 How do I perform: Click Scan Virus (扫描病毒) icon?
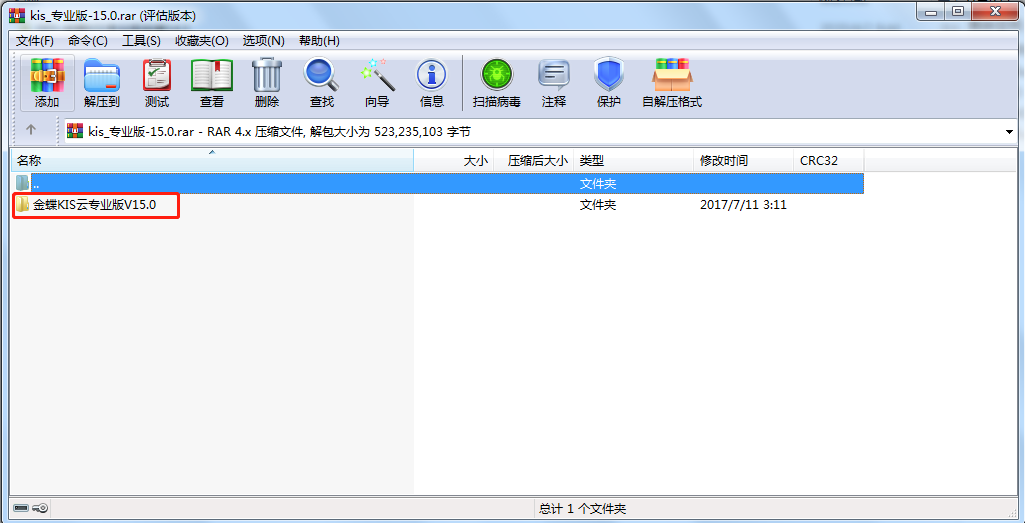497,82
